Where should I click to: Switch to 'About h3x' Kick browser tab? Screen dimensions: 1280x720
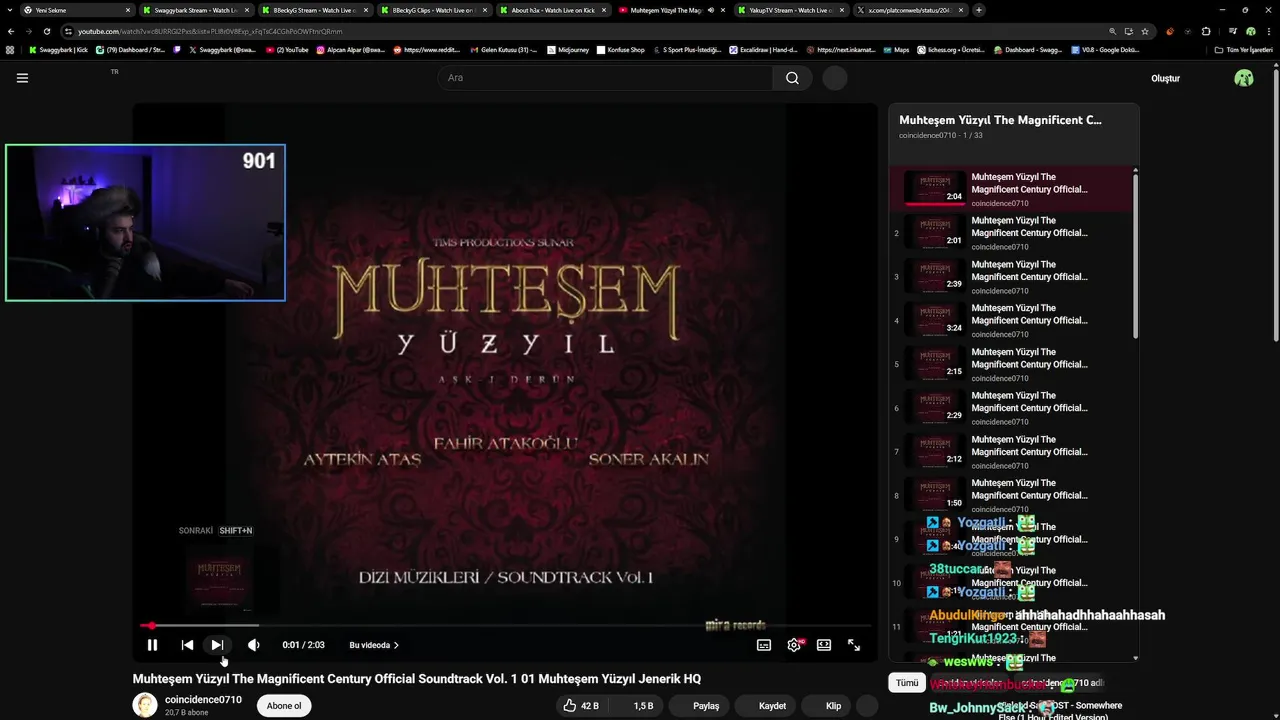[x=552, y=10]
